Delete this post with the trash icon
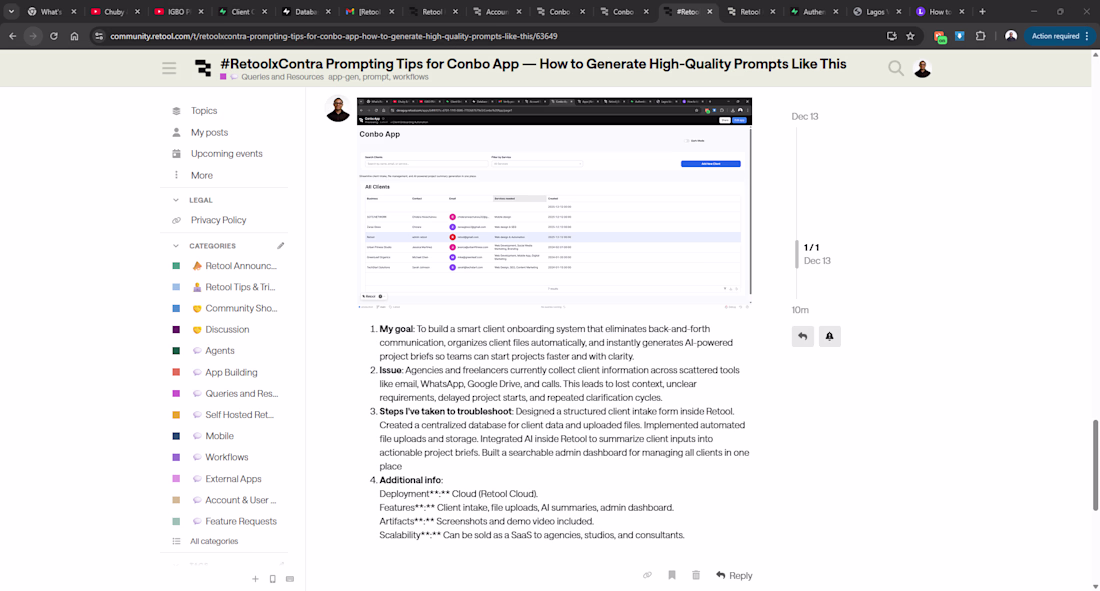Image resolution: width=1100 pixels, height=591 pixels. (x=696, y=575)
